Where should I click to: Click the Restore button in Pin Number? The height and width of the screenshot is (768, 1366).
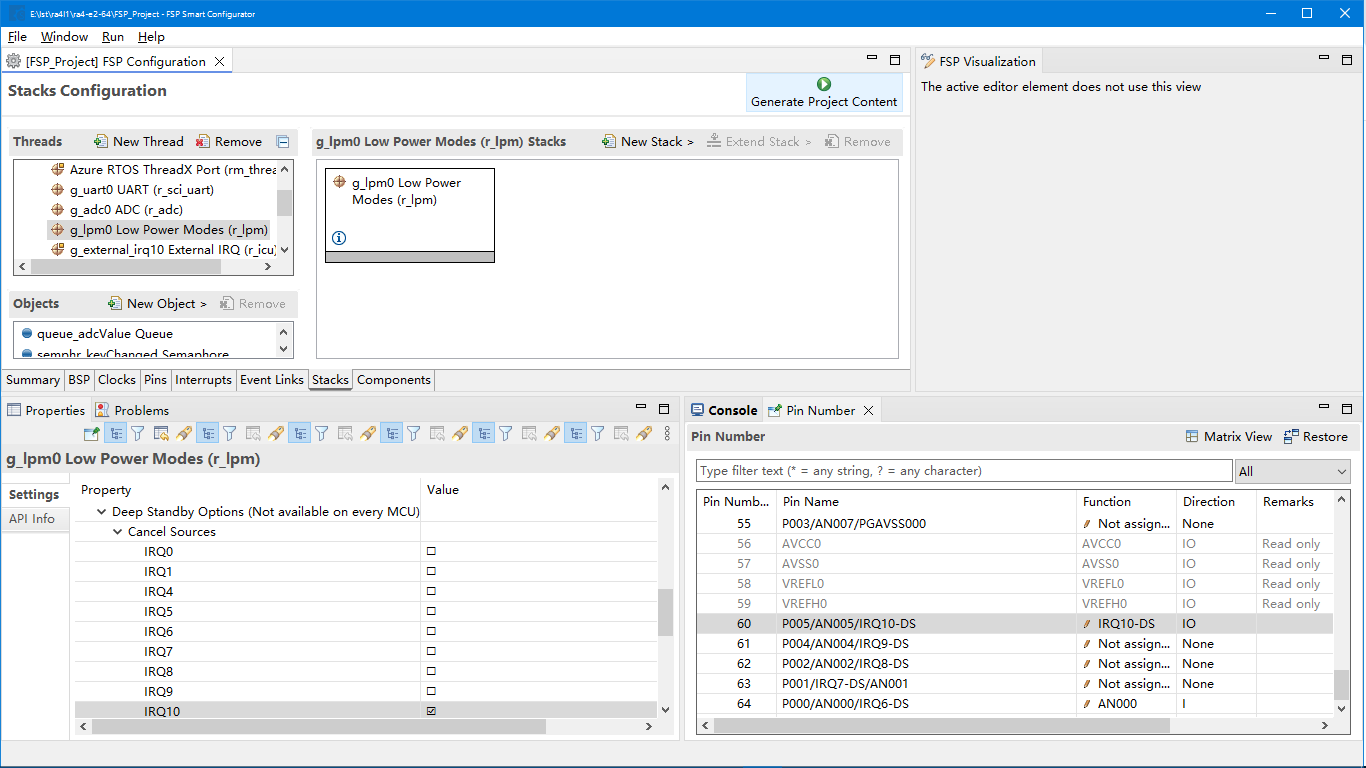click(x=1316, y=437)
